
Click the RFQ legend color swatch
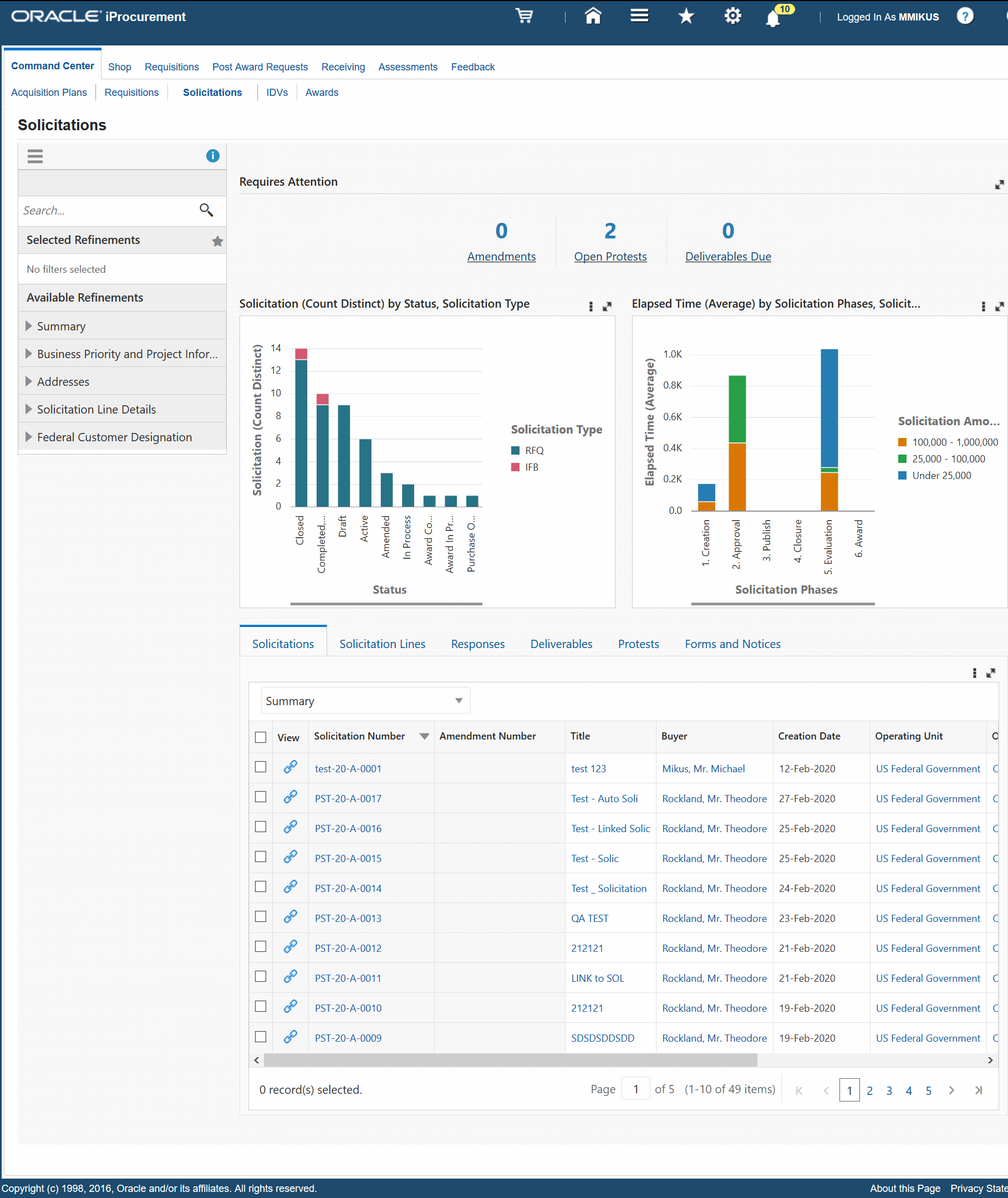click(x=516, y=450)
